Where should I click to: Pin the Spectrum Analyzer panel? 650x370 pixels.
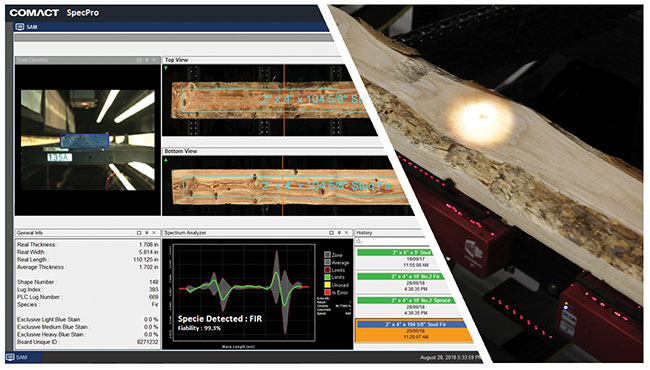(x=339, y=233)
